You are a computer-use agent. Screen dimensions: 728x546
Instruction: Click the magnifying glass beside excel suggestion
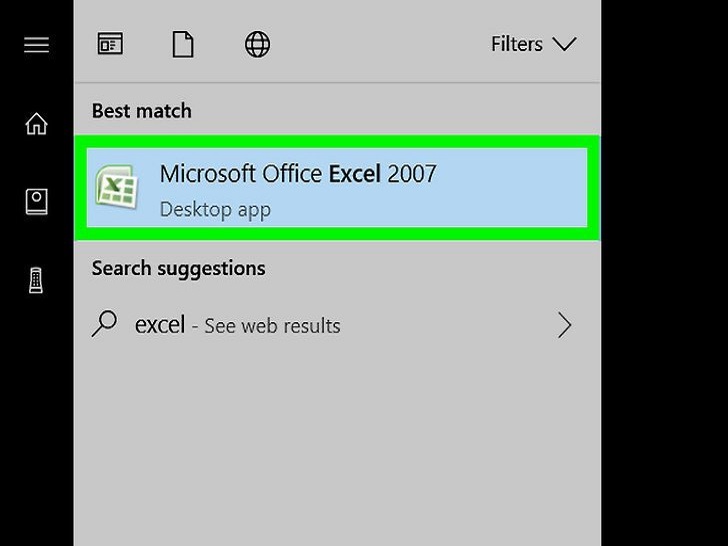104,324
